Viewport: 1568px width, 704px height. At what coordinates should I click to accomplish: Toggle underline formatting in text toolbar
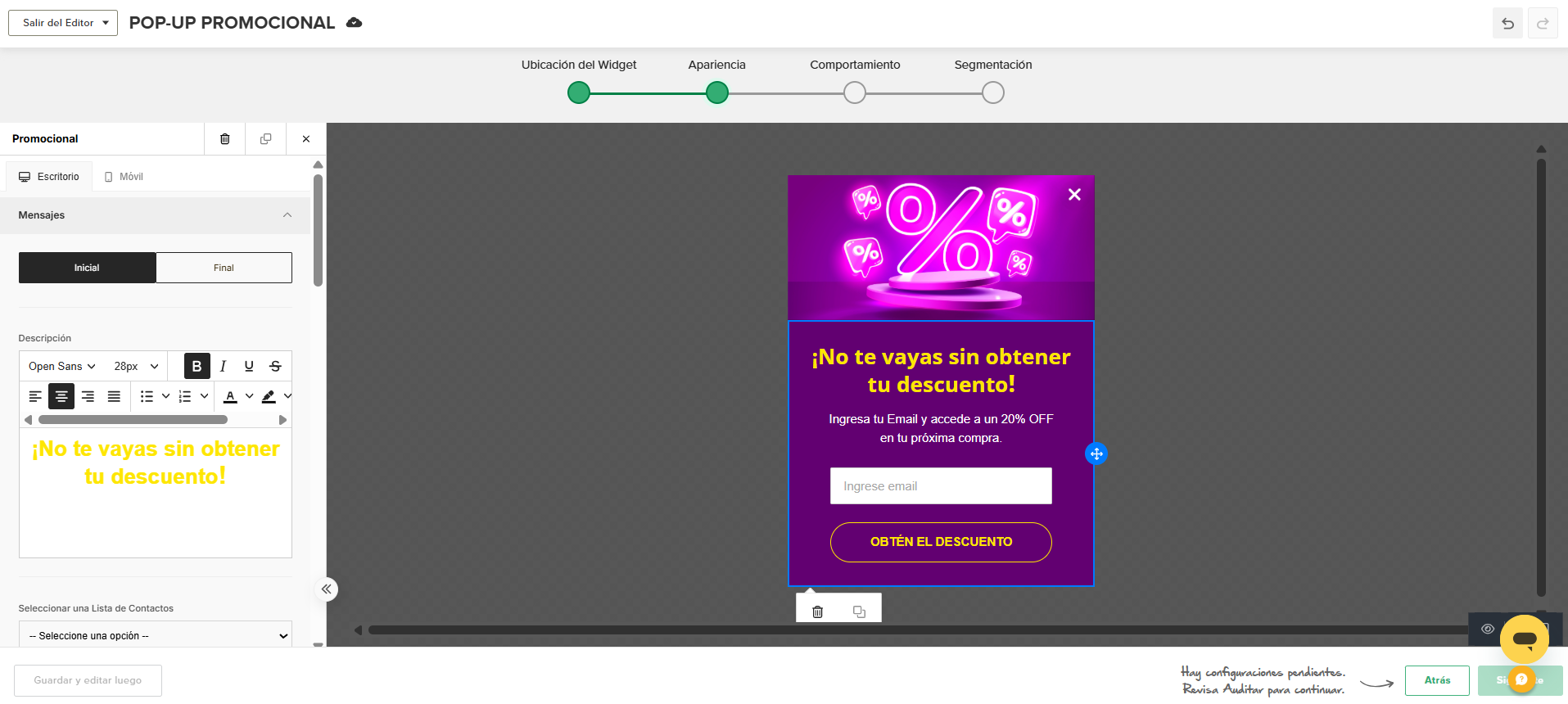click(249, 366)
